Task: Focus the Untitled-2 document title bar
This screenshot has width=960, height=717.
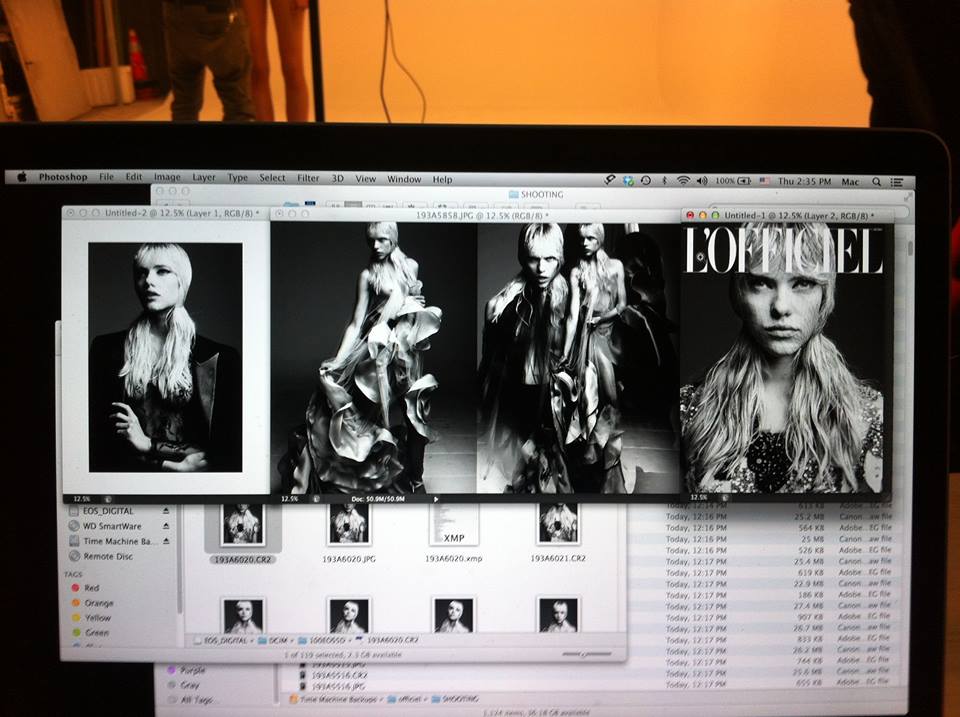Action: click(166, 213)
